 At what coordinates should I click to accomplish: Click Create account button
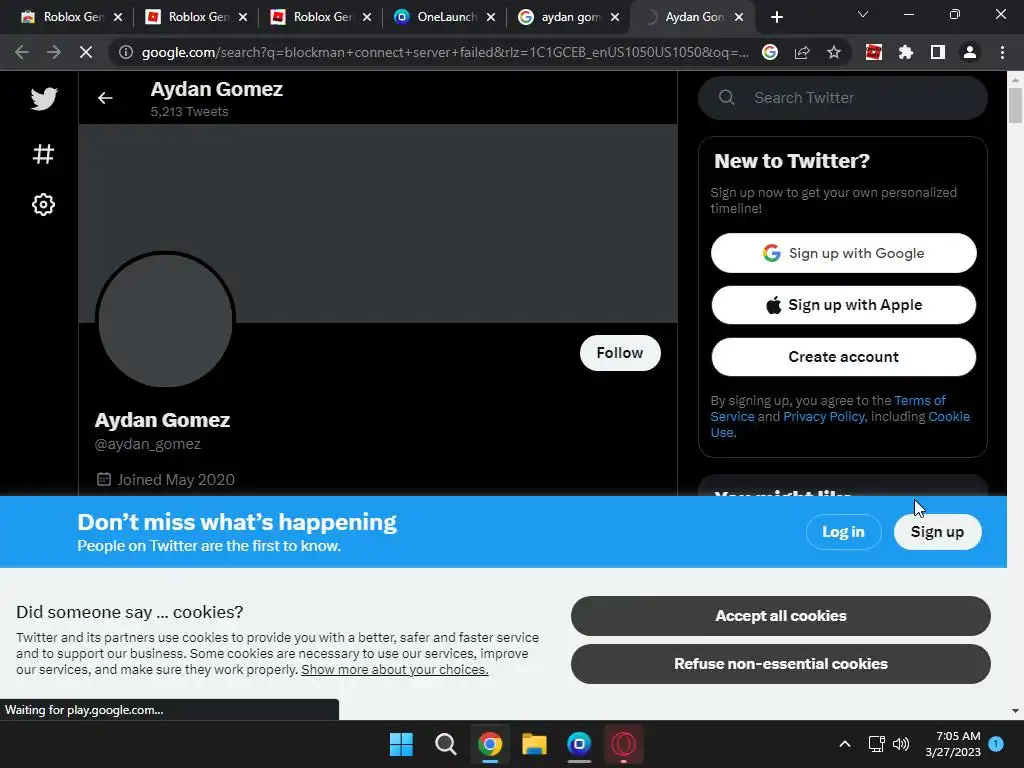pyautogui.click(x=843, y=357)
